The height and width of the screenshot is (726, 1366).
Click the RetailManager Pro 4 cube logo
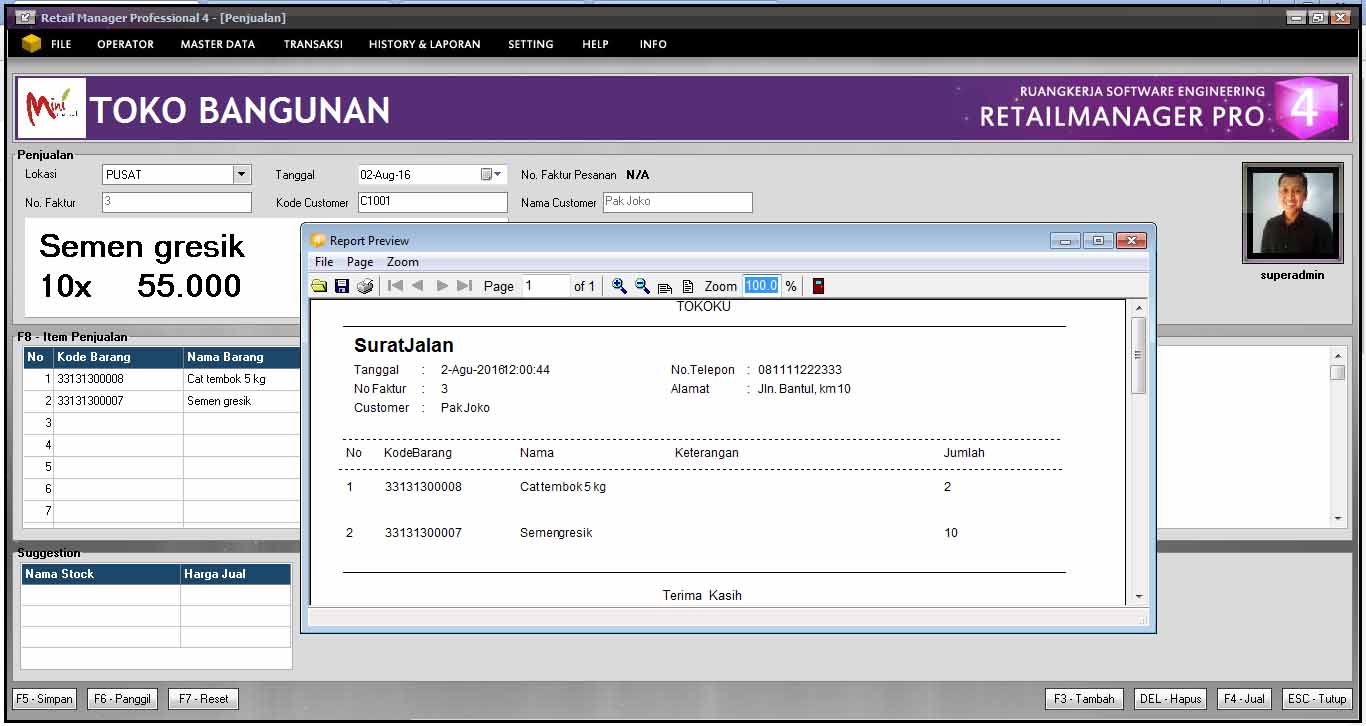[x=1305, y=108]
